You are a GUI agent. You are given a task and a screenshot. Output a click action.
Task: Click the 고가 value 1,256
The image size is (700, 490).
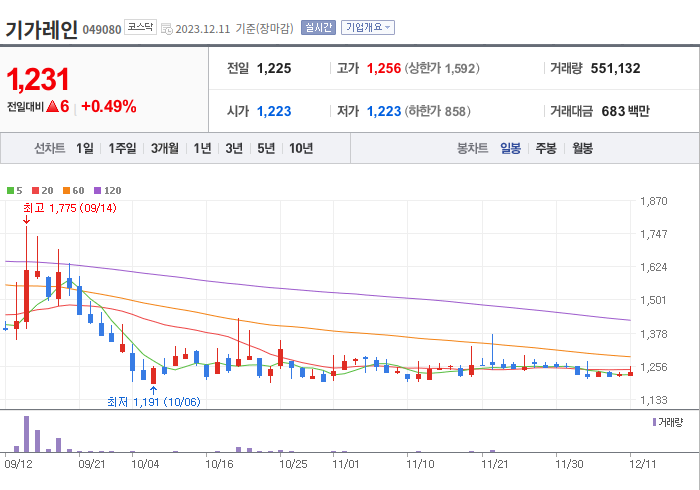click(x=383, y=68)
